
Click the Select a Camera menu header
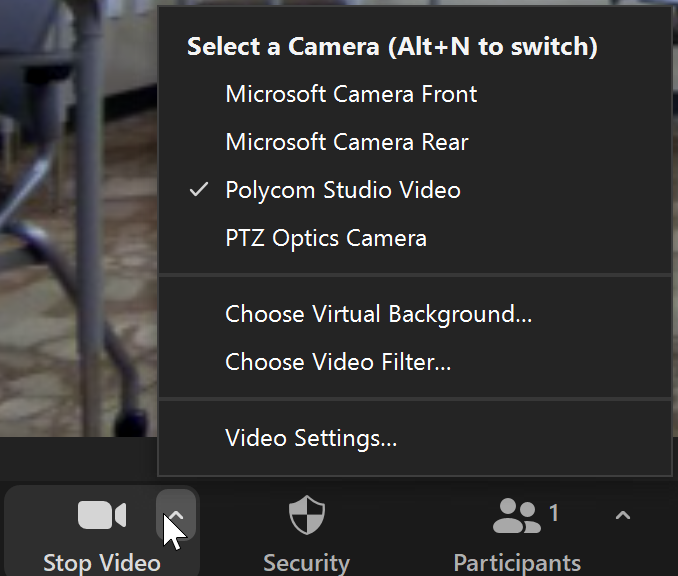click(x=392, y=46)
